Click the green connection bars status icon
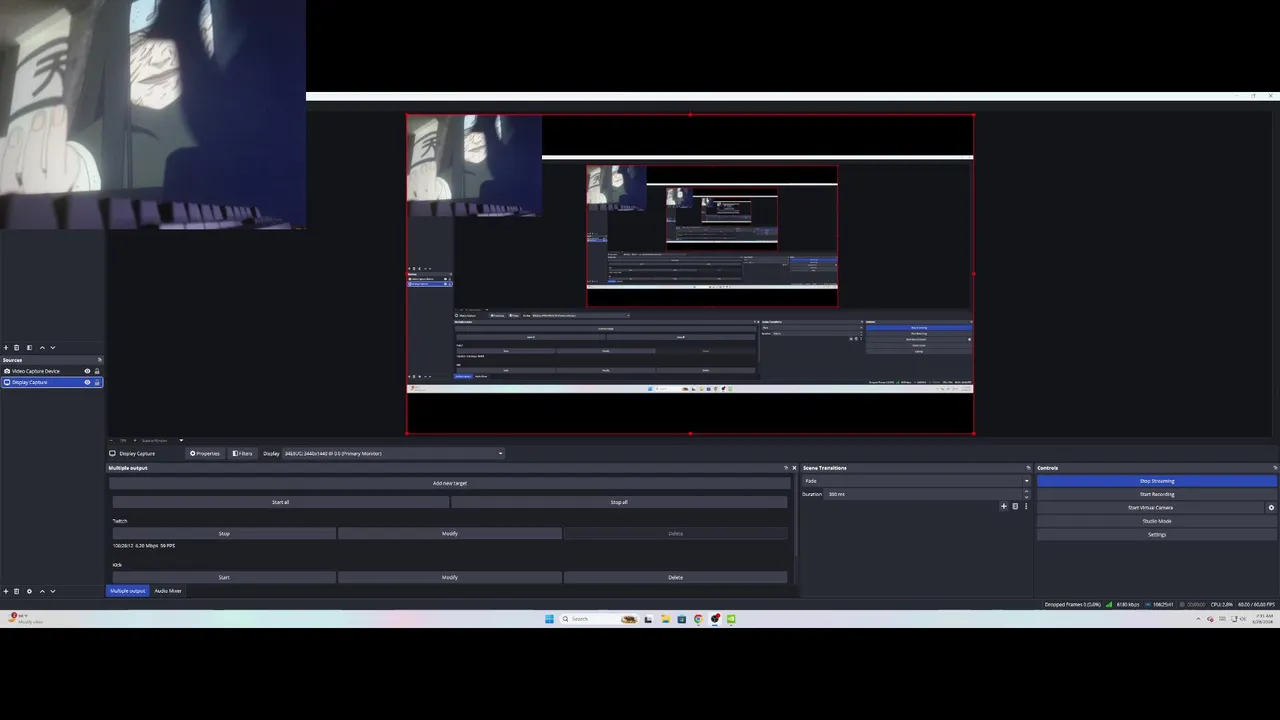 click(1109, 604)
